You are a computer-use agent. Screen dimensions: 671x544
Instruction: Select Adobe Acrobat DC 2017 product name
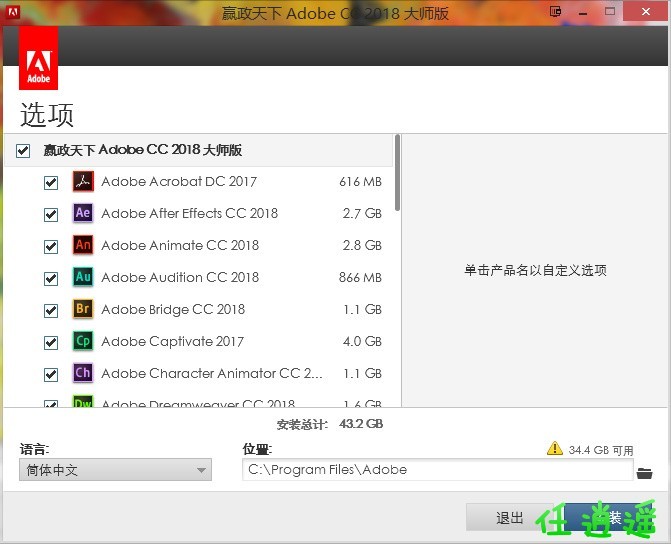179,181
